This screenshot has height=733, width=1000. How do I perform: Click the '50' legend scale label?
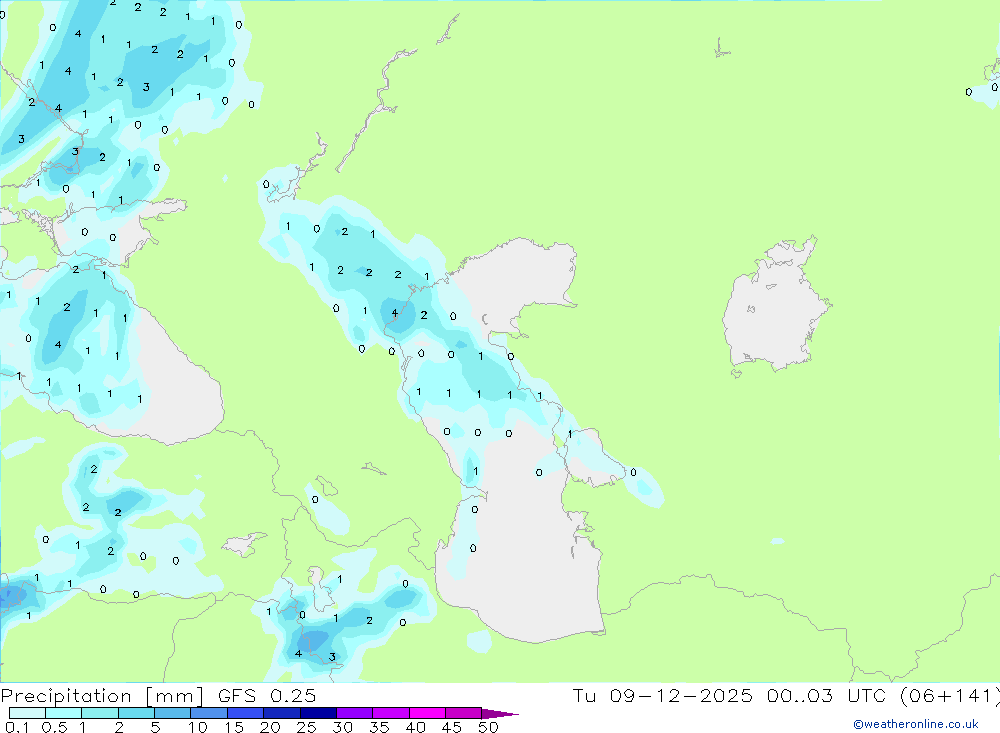point(488,727)
